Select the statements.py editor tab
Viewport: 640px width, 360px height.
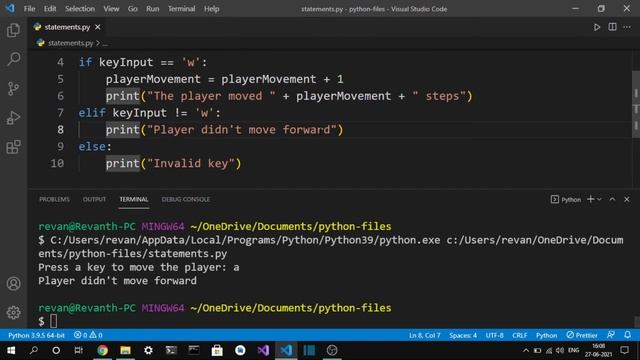[x=67, y=27]
